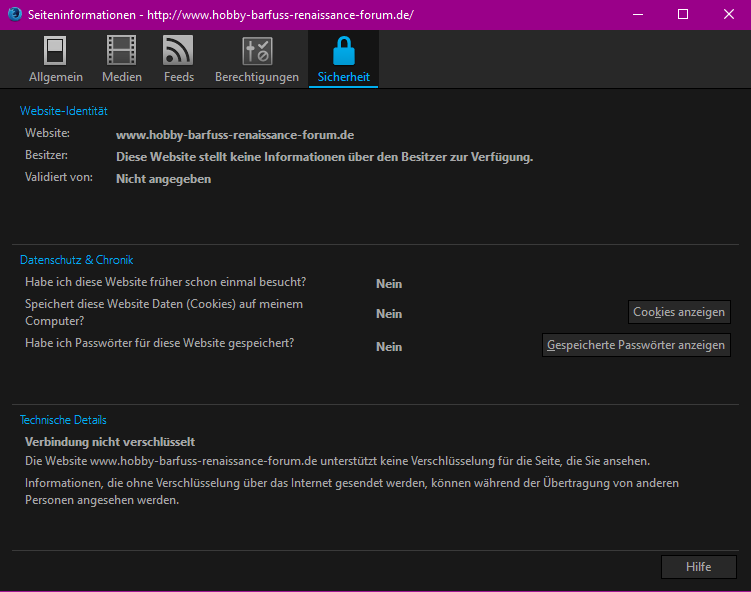Select the 'Nicht angegeben' validation value
The width and height of the screenshot is (751, 592).
(x=163, y=179)
